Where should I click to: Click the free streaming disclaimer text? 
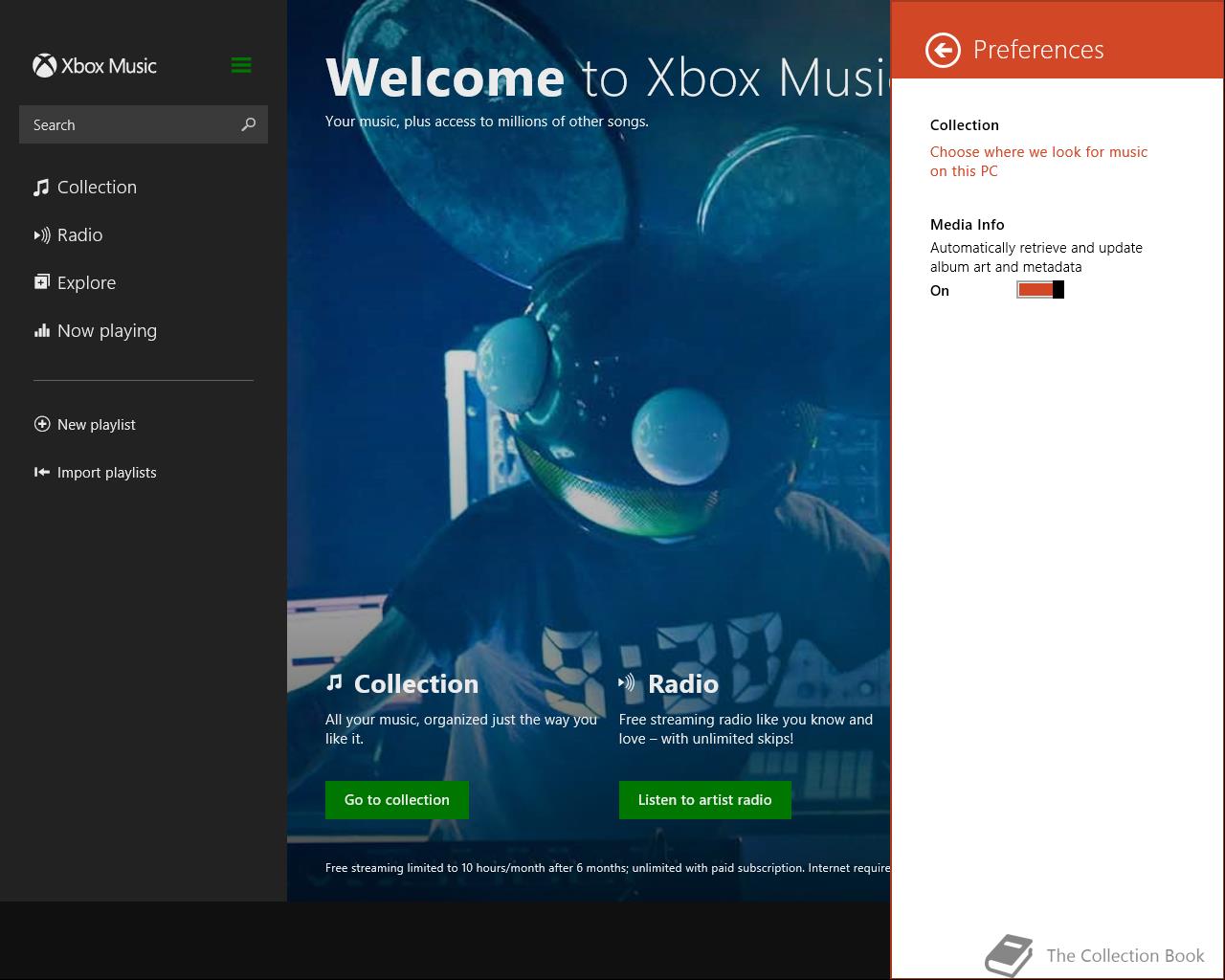click(x=608, y=868)
